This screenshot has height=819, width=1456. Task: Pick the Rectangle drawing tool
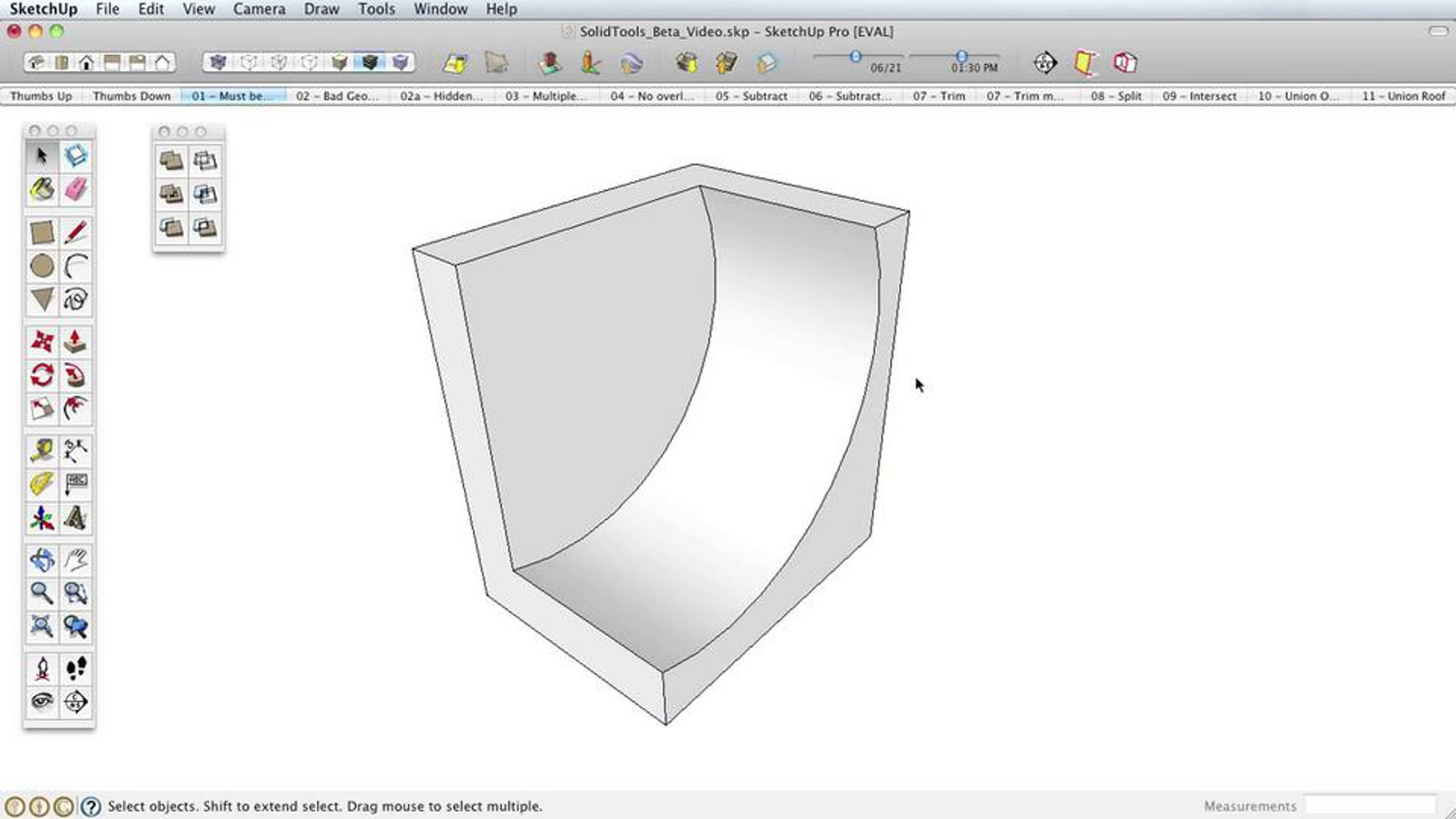click(42, 233)
